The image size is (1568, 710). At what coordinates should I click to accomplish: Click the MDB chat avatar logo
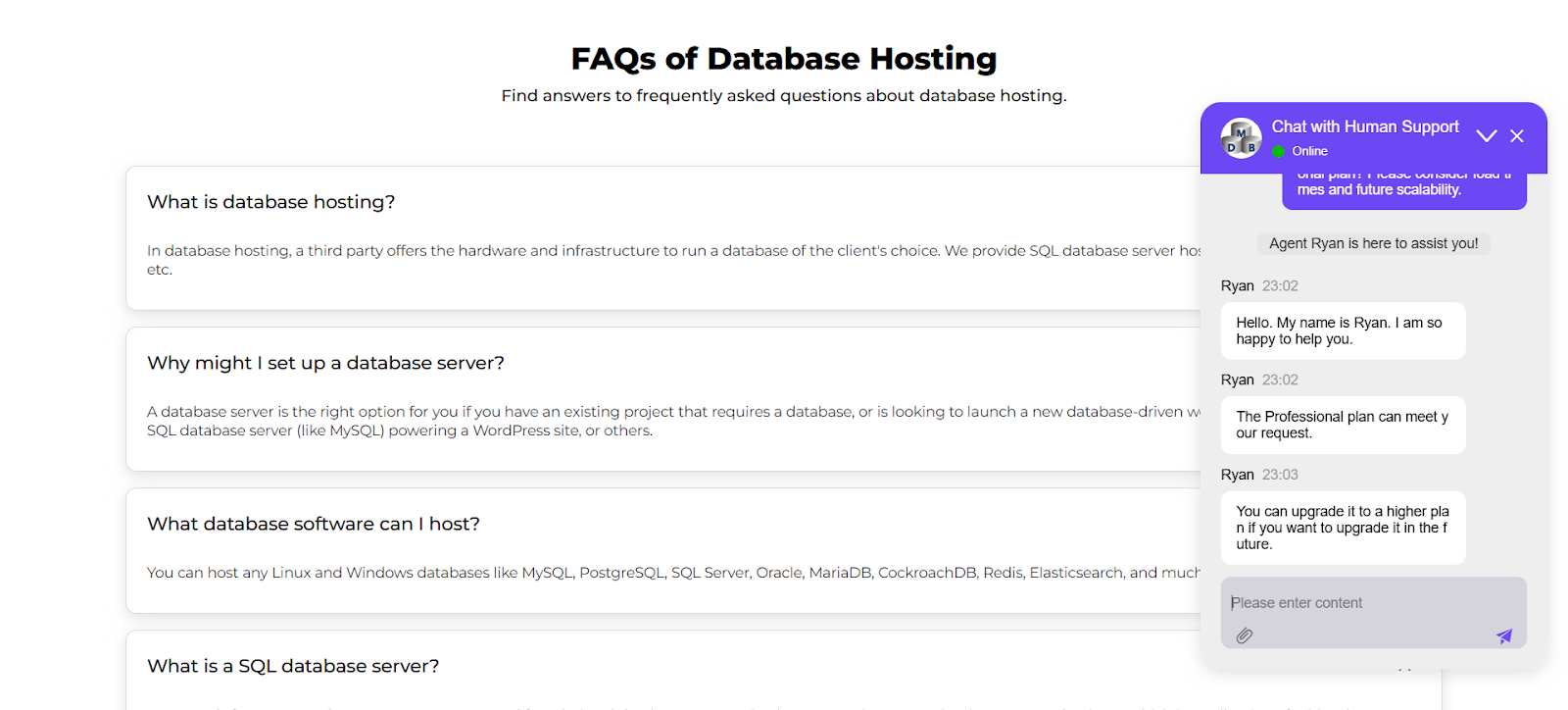(1241, 138)
